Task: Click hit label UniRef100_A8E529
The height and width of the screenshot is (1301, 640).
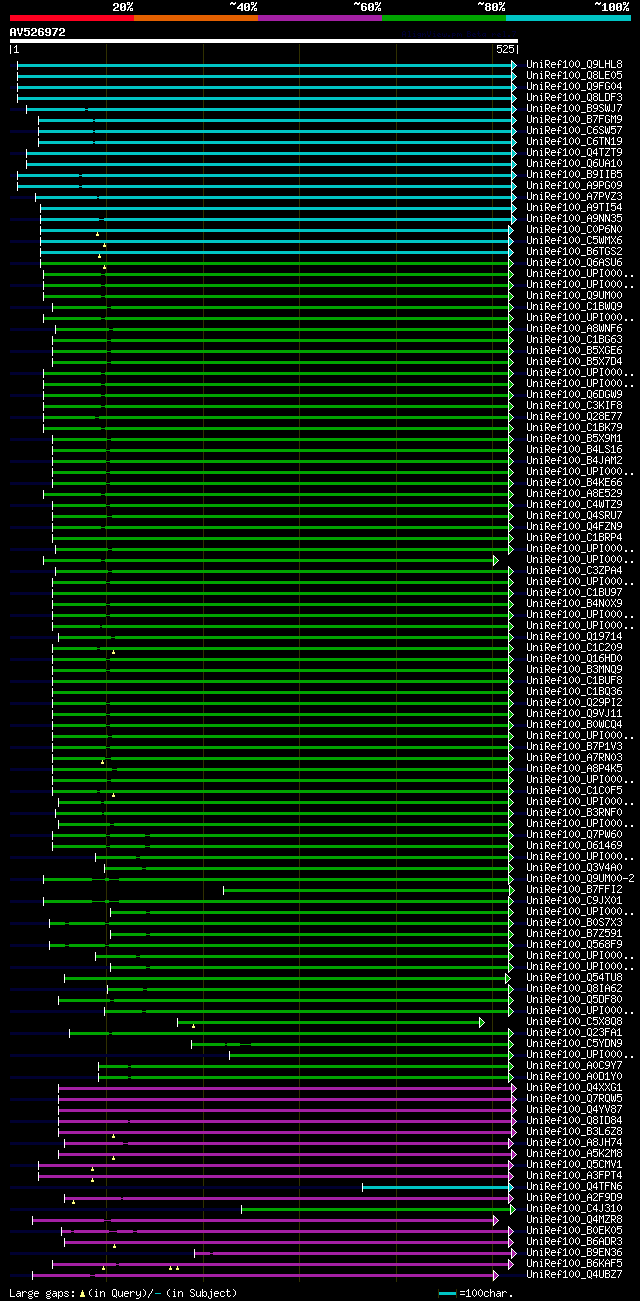Action: tap(574, 494)
